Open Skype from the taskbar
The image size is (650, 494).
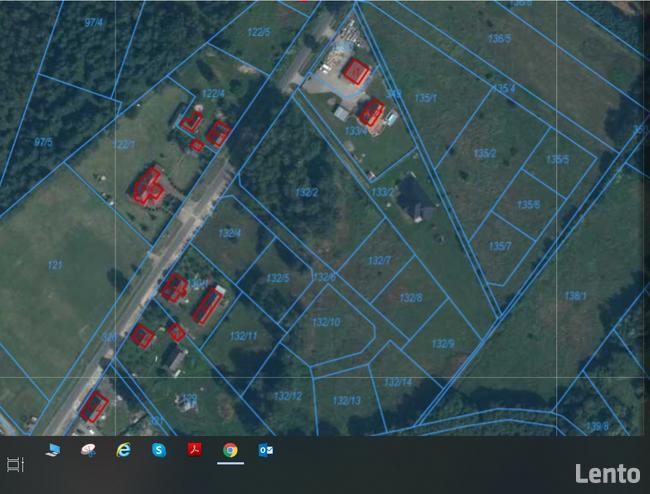pos(158,450)
